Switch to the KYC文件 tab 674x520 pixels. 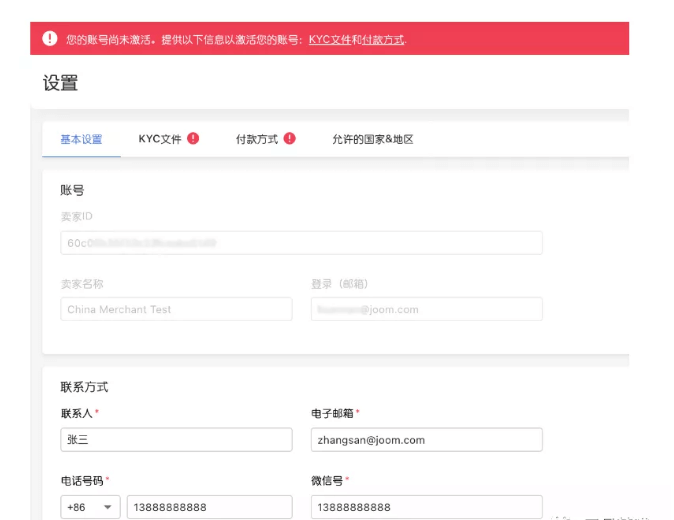tap(160, 139)
